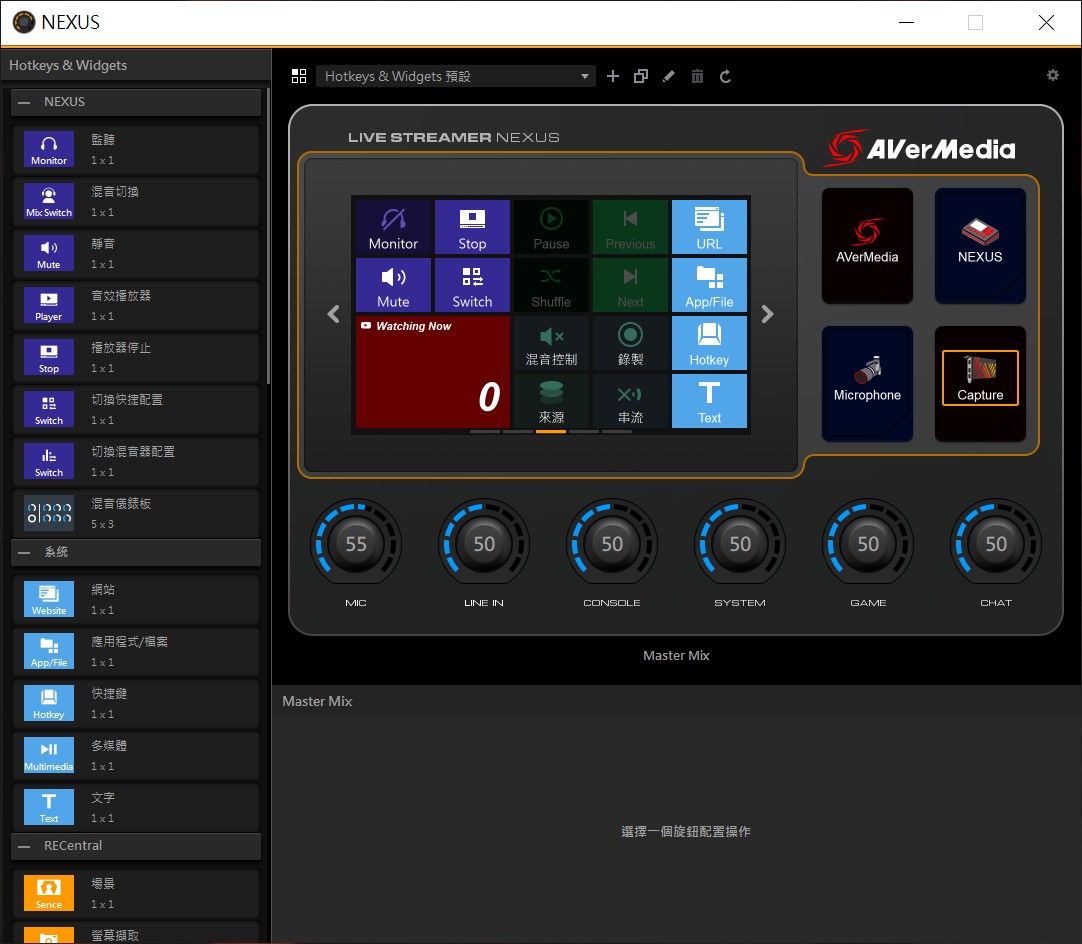Click the Mute tile on the device screen

pos(393,285)
